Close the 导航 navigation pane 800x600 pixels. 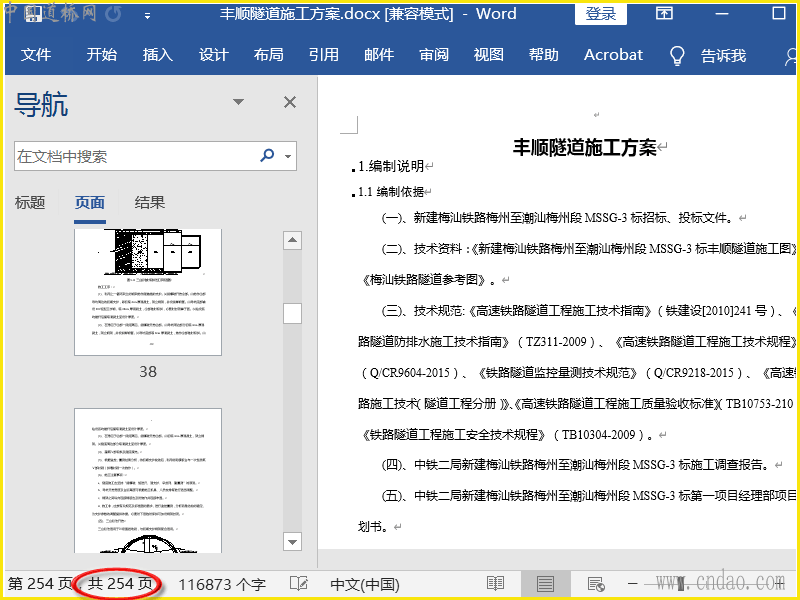point(290,102)
